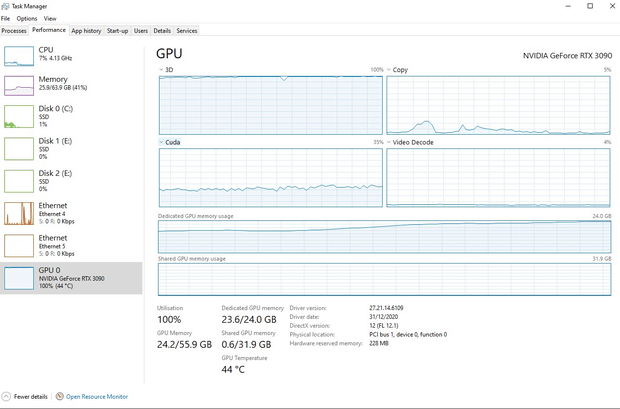
Task: Click driver version 27.21.14.6109
Action: tap(386, 308)
